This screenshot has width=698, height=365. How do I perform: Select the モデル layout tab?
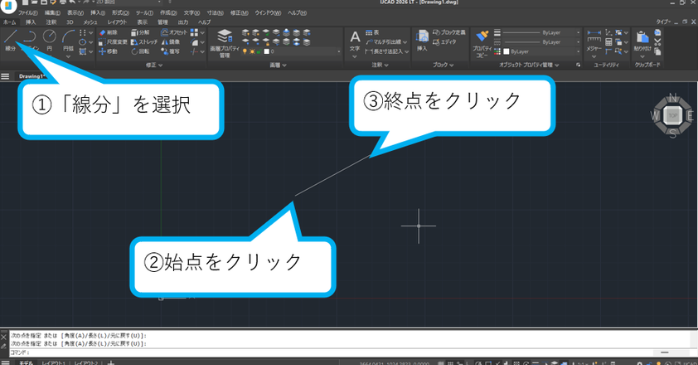26,362
